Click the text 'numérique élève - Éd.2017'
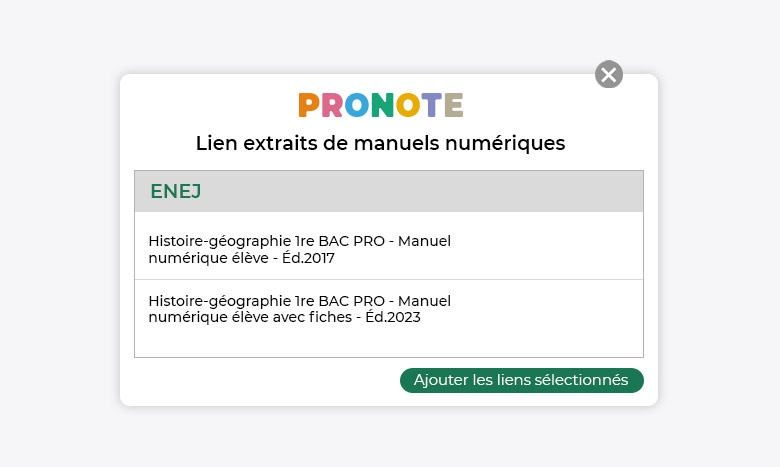 [242, 258]
